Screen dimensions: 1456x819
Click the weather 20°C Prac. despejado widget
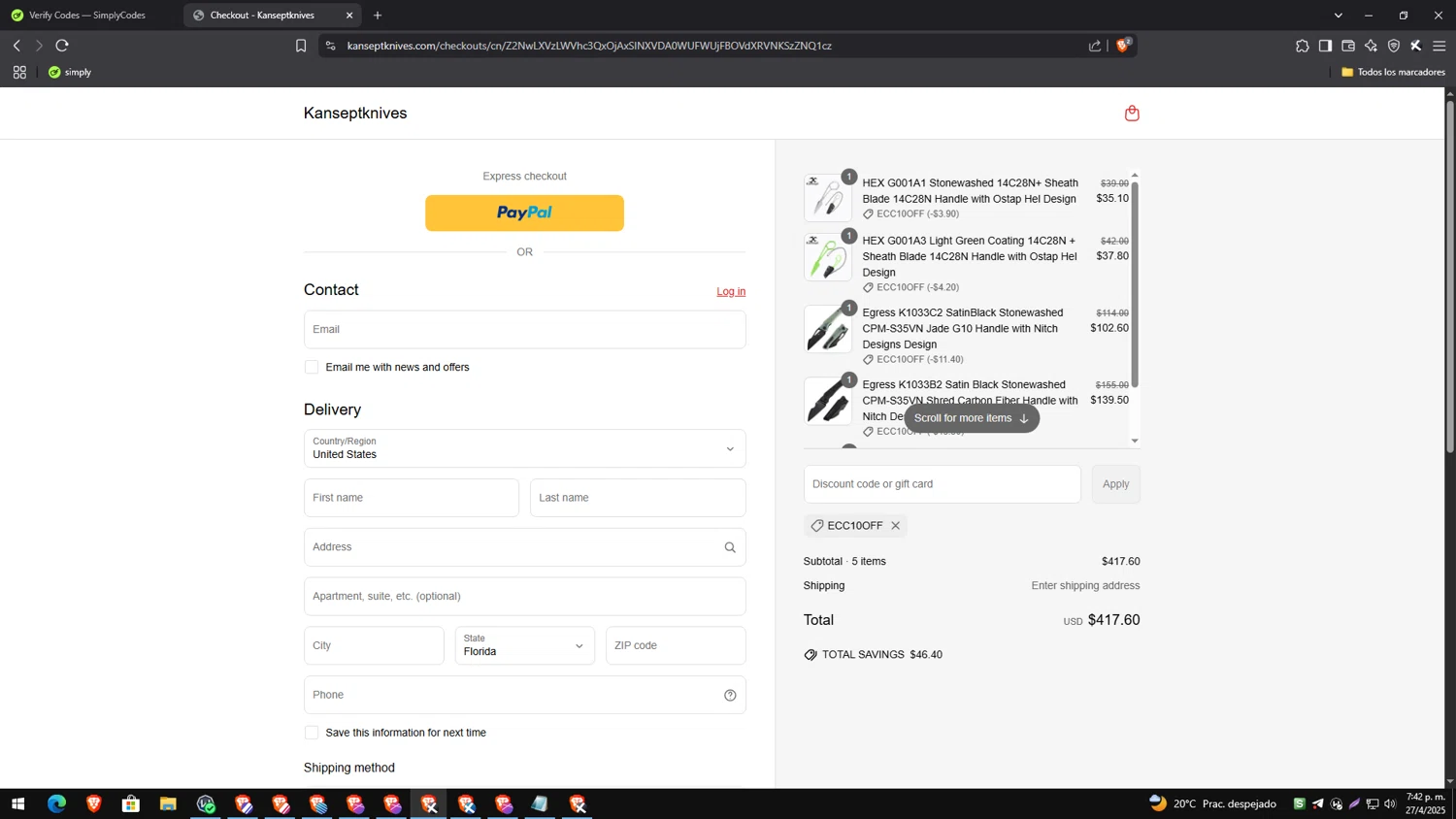click(x=1212, y=803)
